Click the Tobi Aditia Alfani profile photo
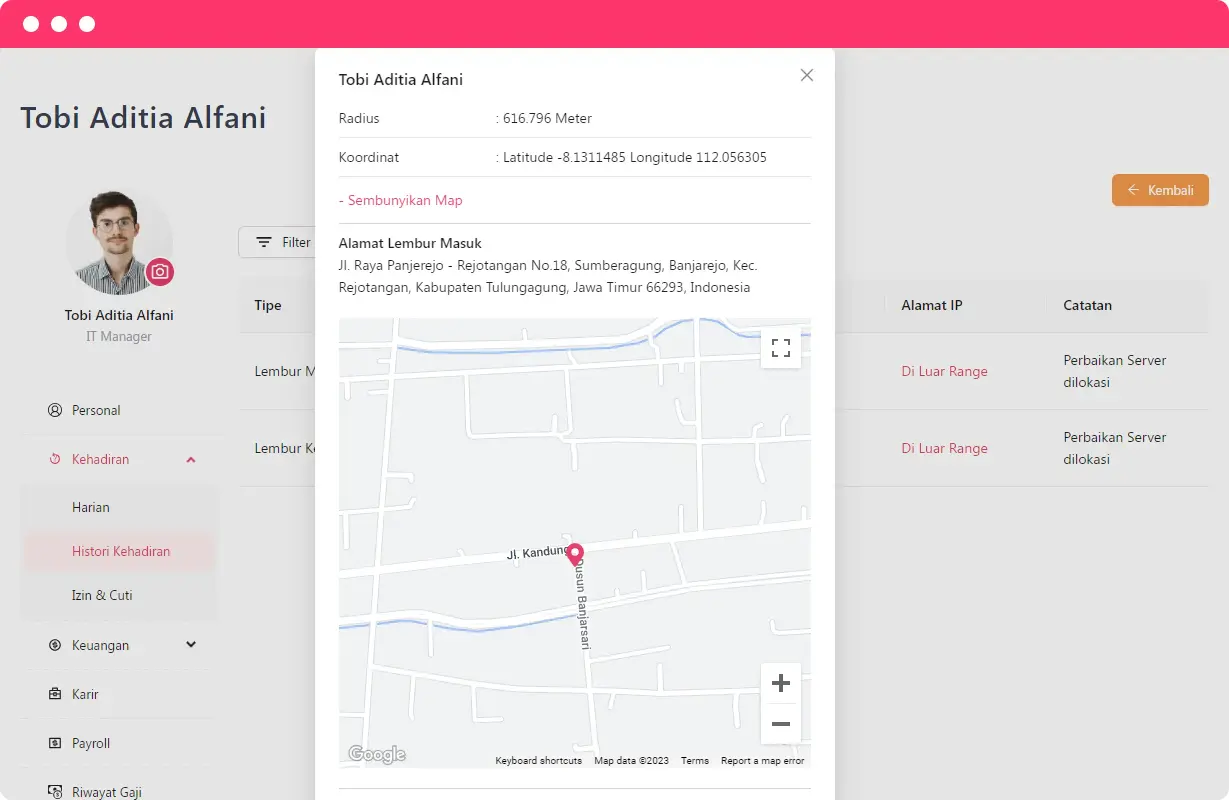 pos(120,243)
